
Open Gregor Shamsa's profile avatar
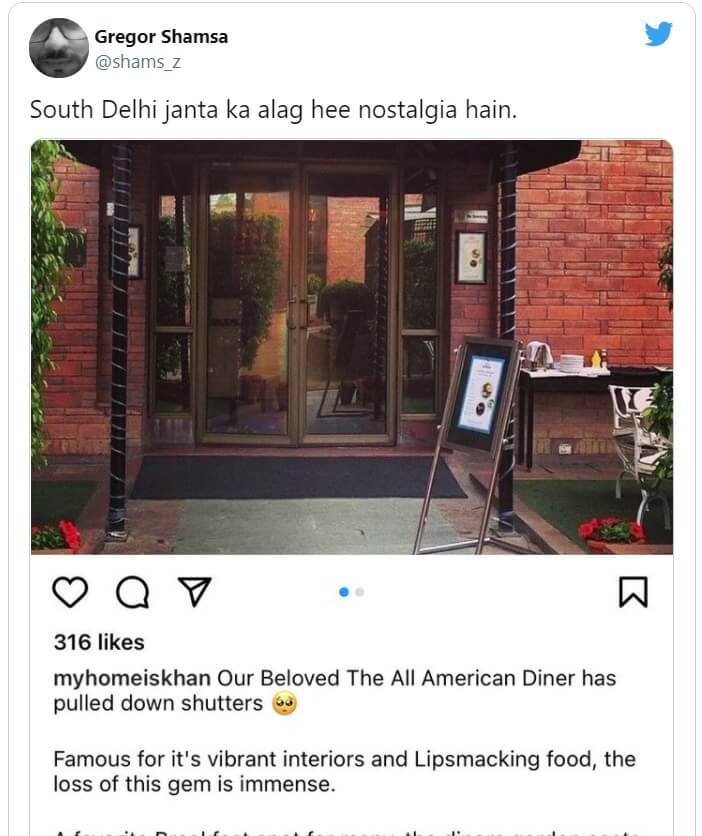pos(59,48)
